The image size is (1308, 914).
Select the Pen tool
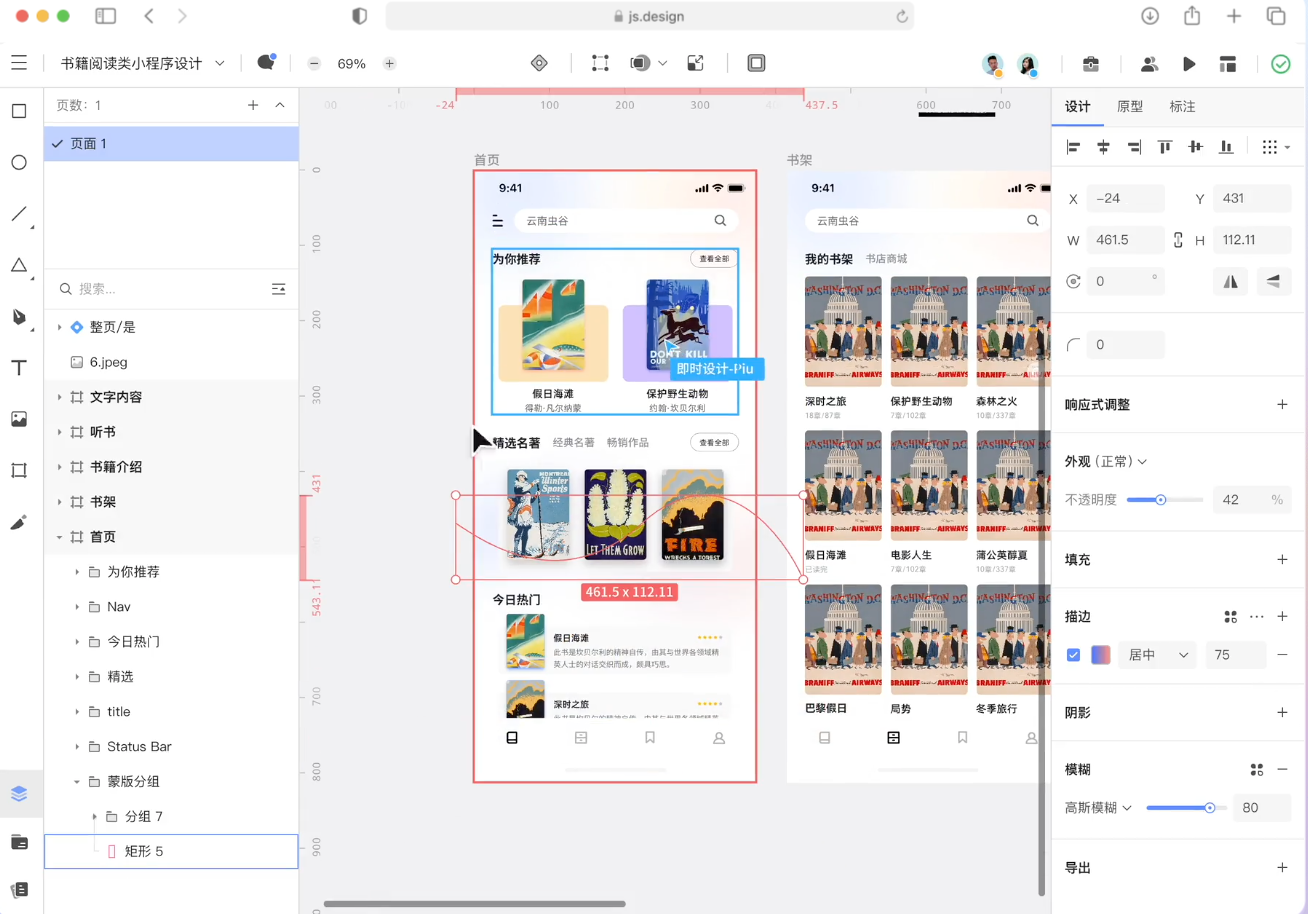coord(19,317)
